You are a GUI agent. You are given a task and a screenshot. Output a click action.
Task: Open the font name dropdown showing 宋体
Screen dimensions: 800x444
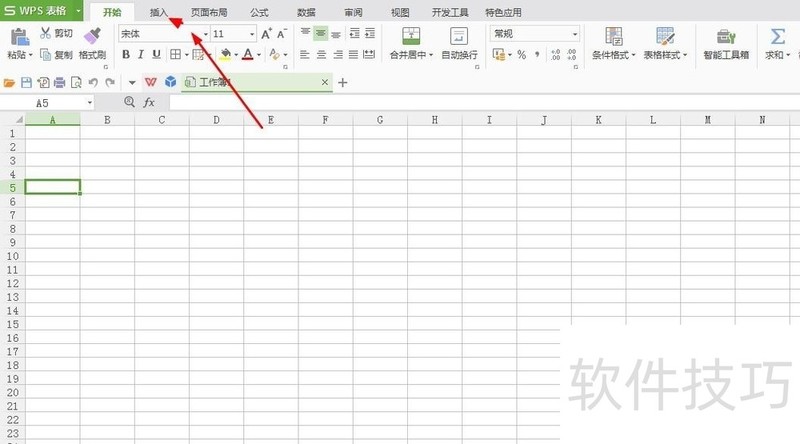coord(164,34)
